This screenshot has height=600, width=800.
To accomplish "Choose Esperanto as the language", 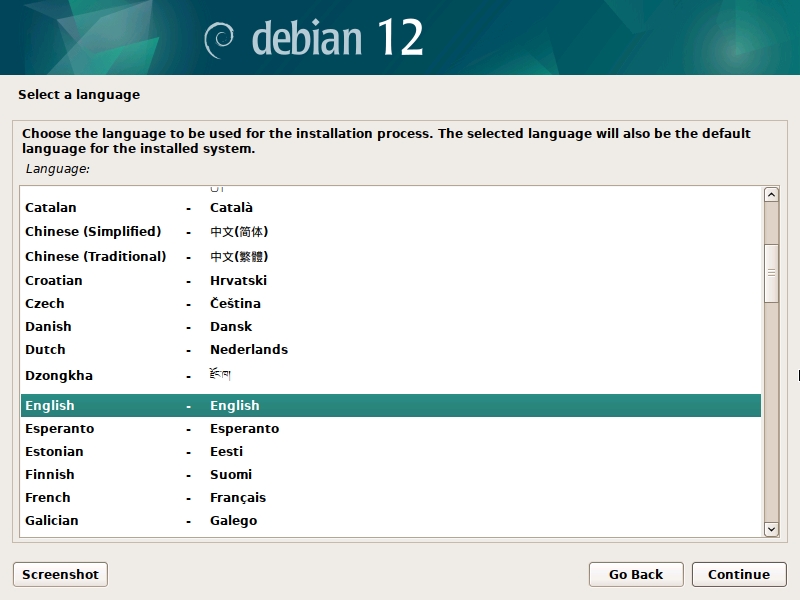I will (x=59, y=429).
